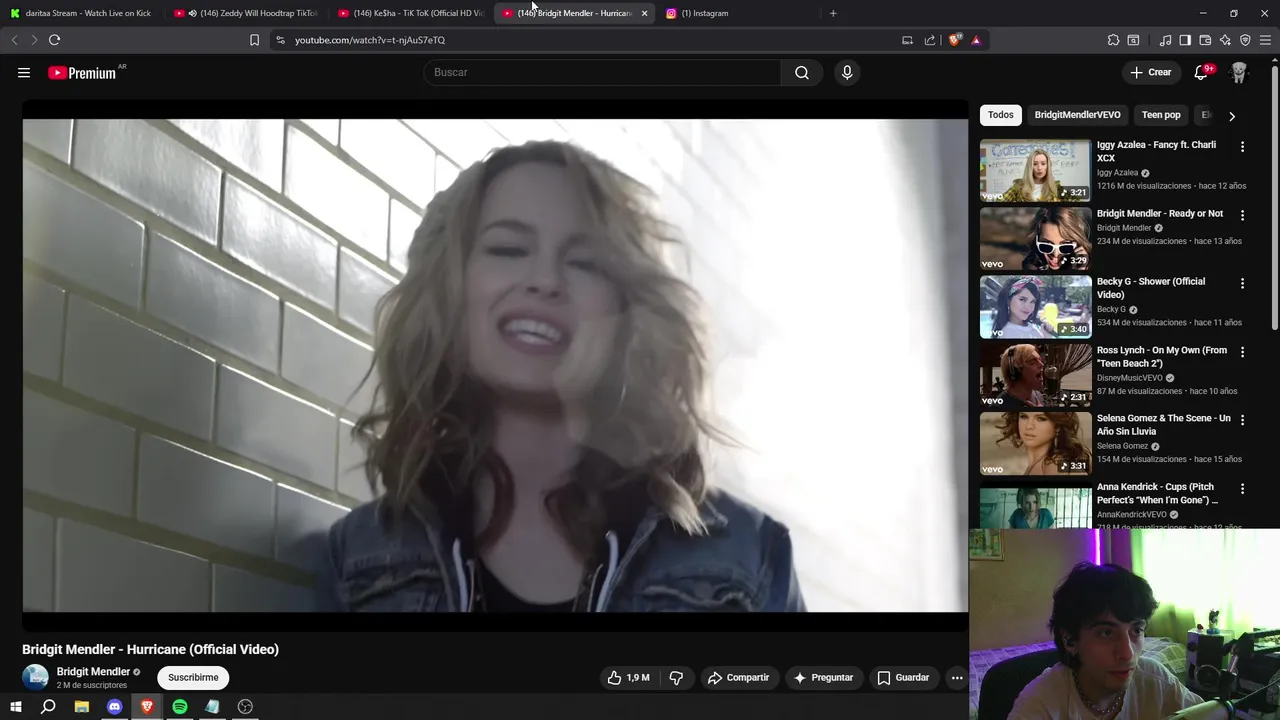Open Bridgit Mendler channel avatar

point(35,677)
